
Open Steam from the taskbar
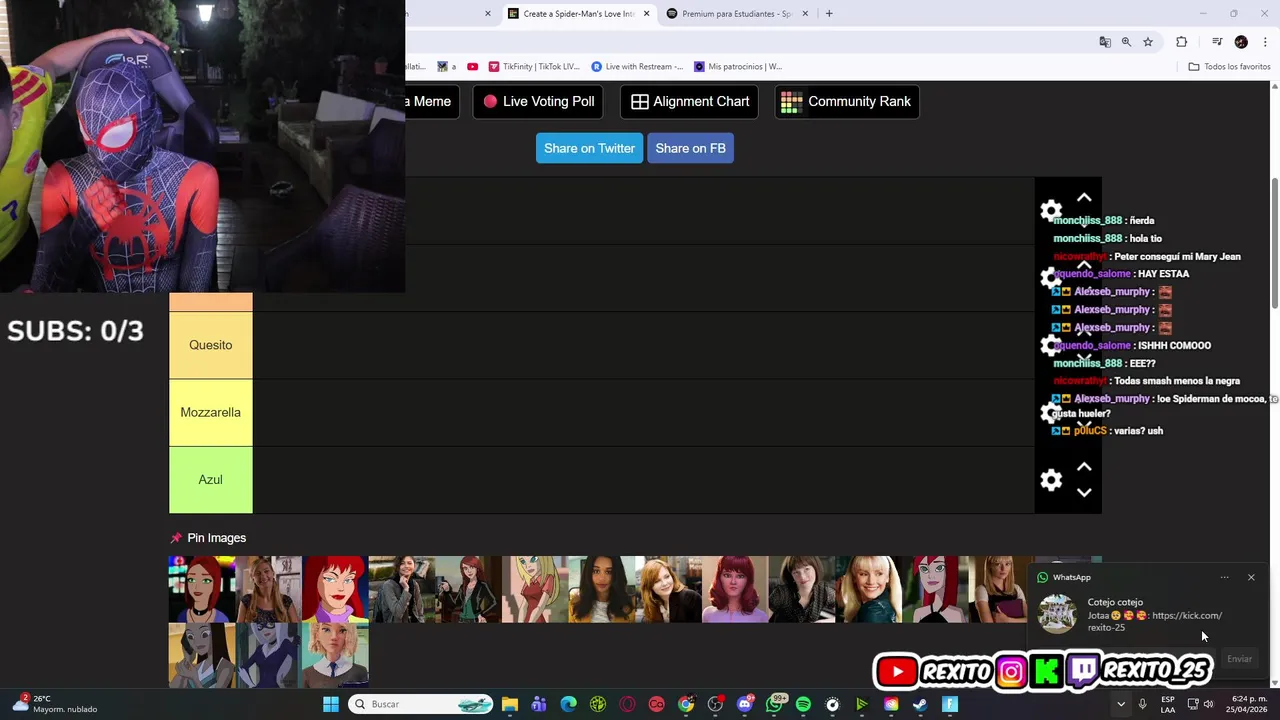pos(920,704)
